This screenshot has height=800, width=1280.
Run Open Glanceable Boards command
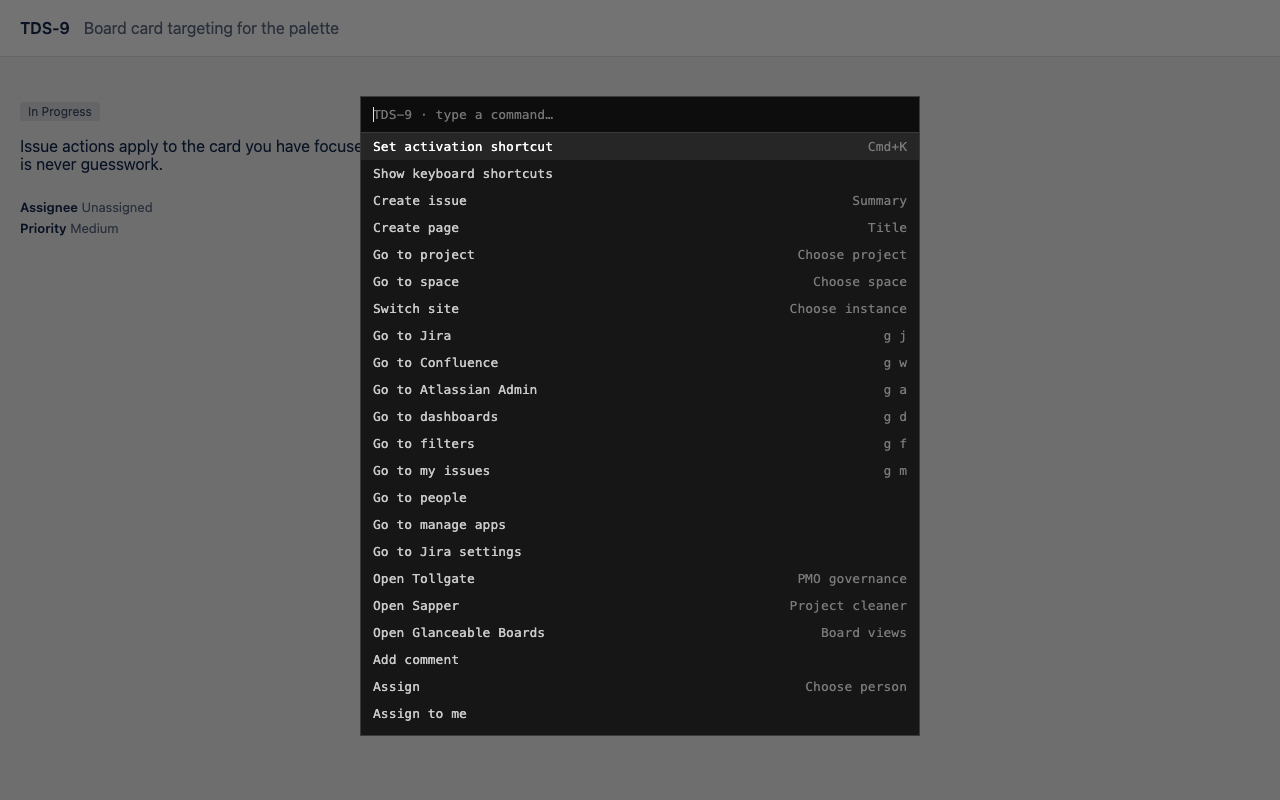point(640,633)
